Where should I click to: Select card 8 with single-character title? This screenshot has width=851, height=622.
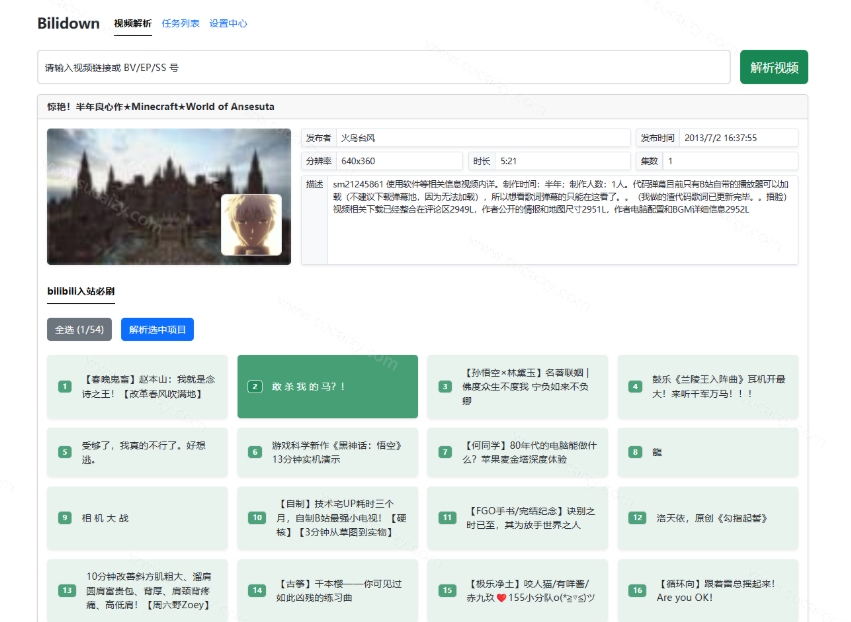708,452
